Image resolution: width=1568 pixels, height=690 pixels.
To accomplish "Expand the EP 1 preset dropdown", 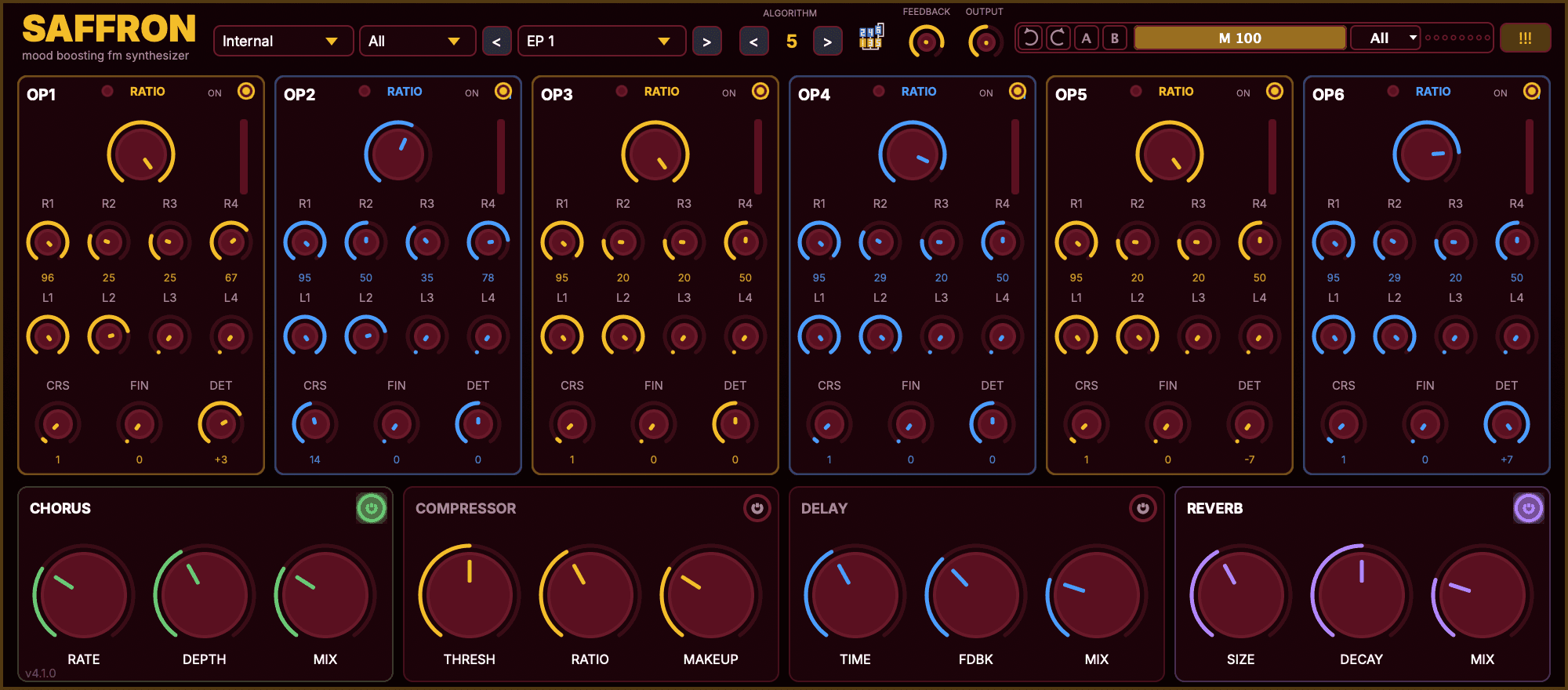I will tap(601, 41).
